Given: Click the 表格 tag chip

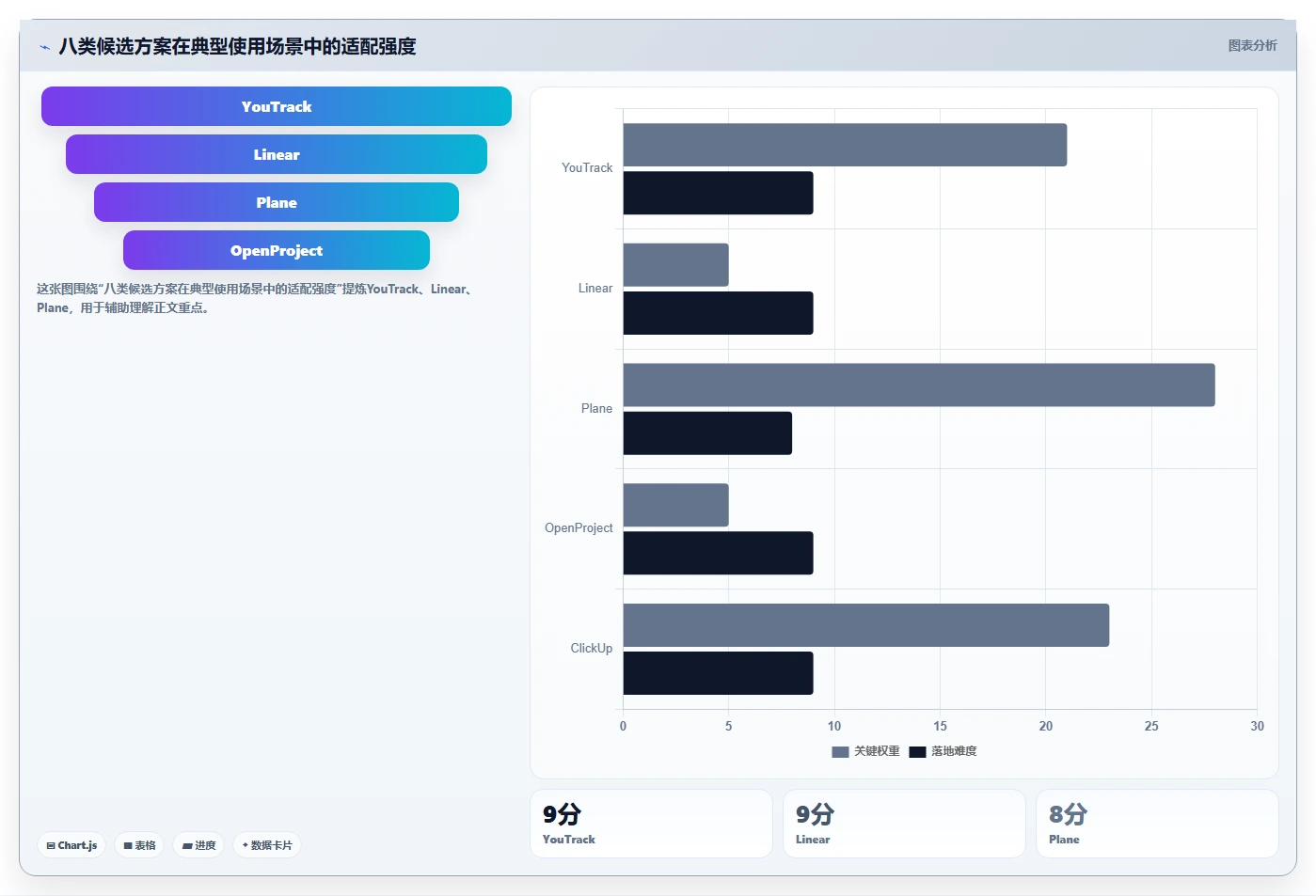Looking at the screenshot, I should 139,845.
